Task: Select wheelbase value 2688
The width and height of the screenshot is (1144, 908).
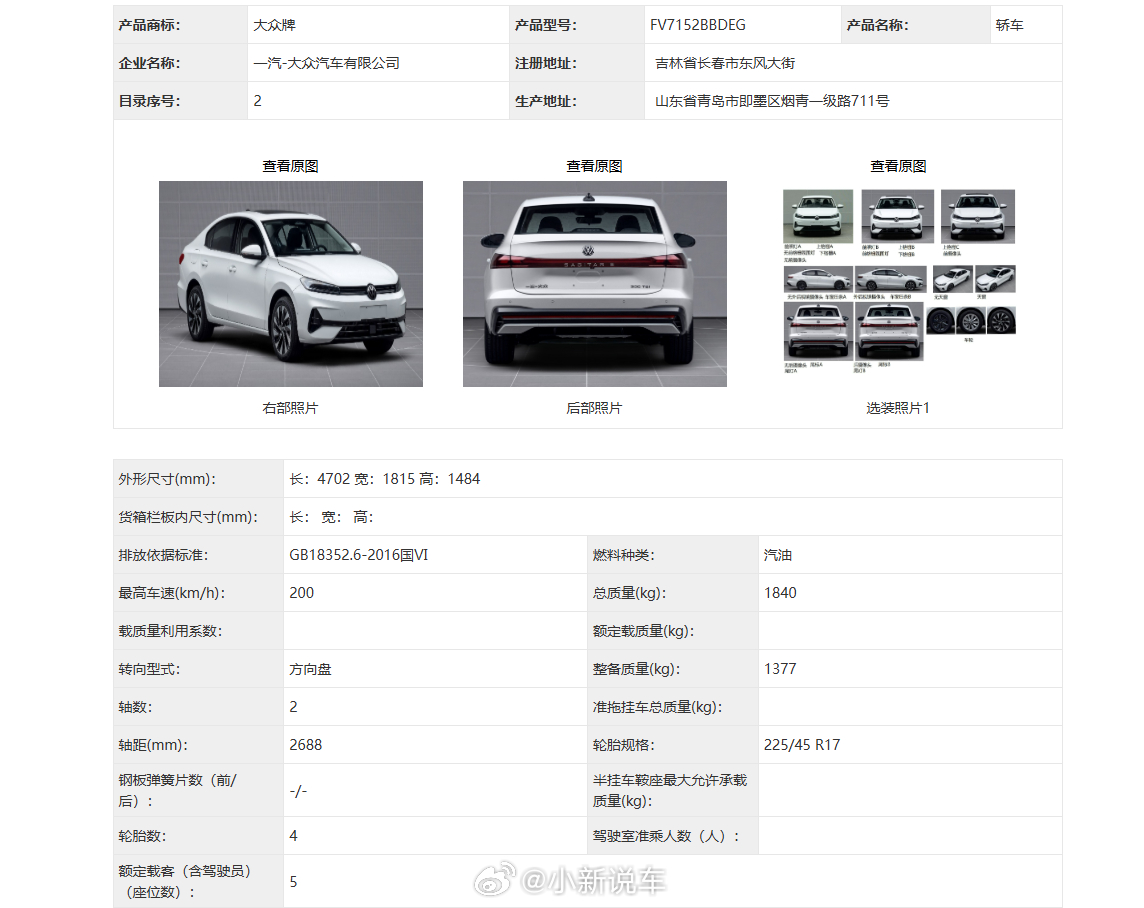Action: pyautogui.click(x=305, y=744)
